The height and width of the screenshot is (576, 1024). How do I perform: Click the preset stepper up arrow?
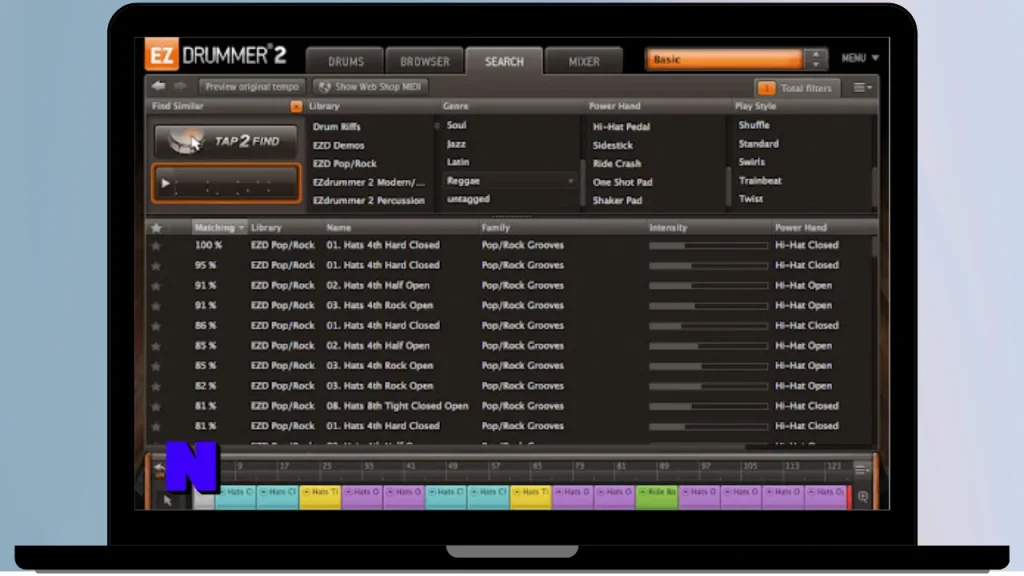(x=816, y=55)
